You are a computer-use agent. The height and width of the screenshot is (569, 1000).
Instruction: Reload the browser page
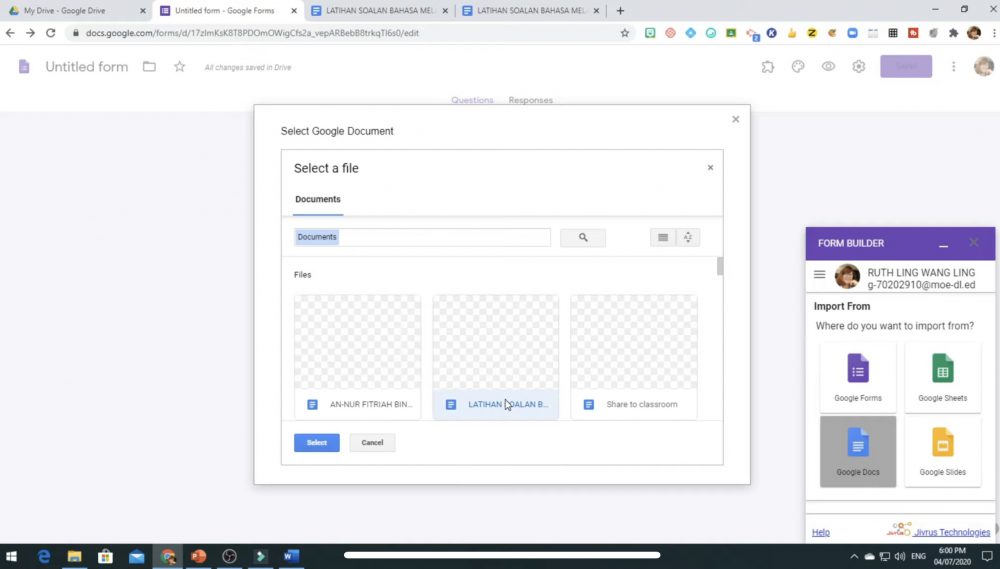pyautogui.click(x=50, y=33)
